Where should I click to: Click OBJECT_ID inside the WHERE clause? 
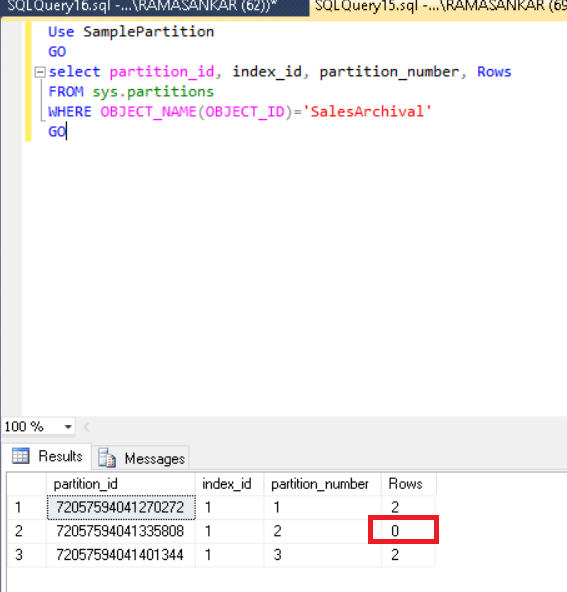click(x=245, y=112)
